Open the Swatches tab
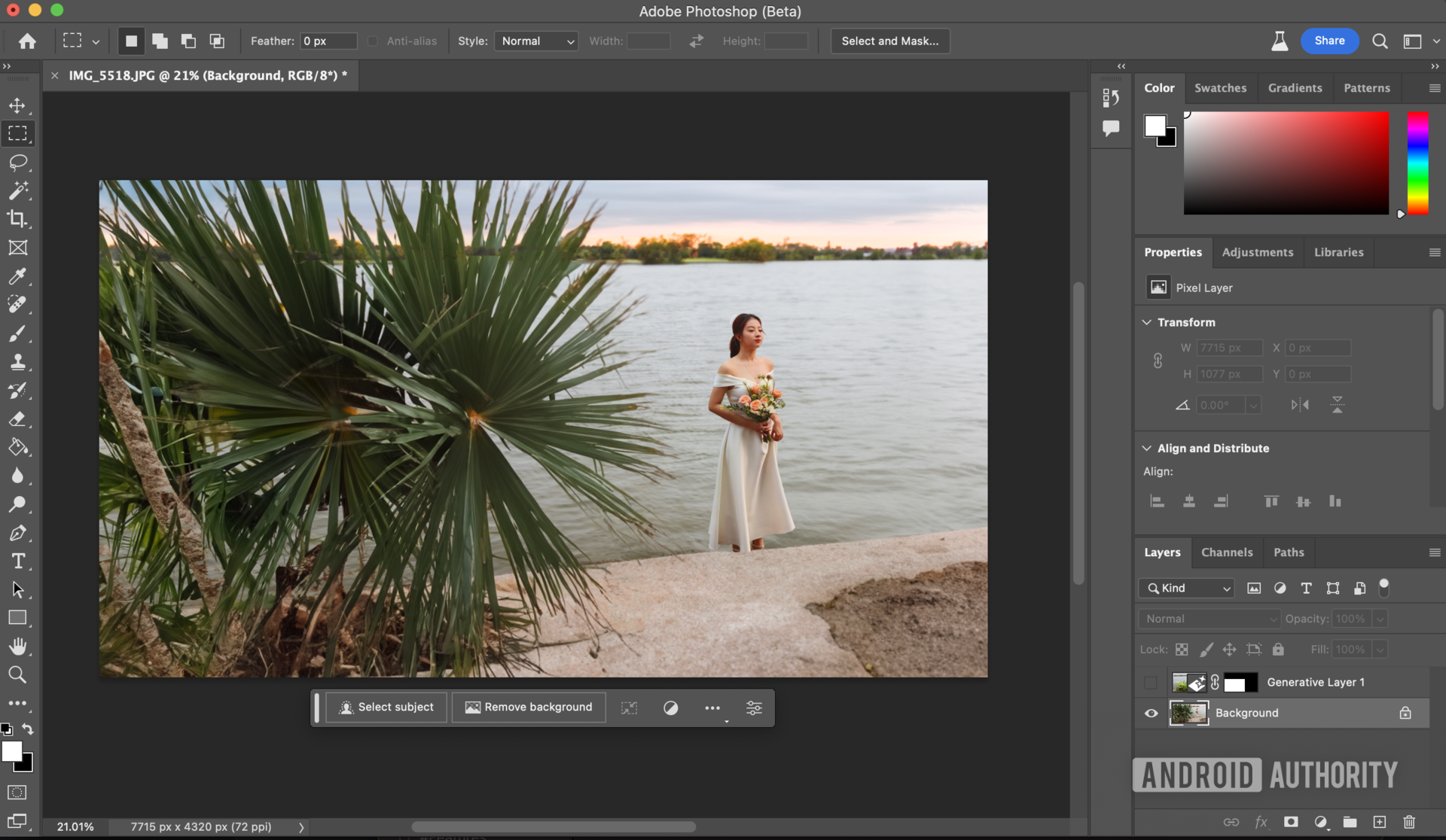 coord(1220,88)
